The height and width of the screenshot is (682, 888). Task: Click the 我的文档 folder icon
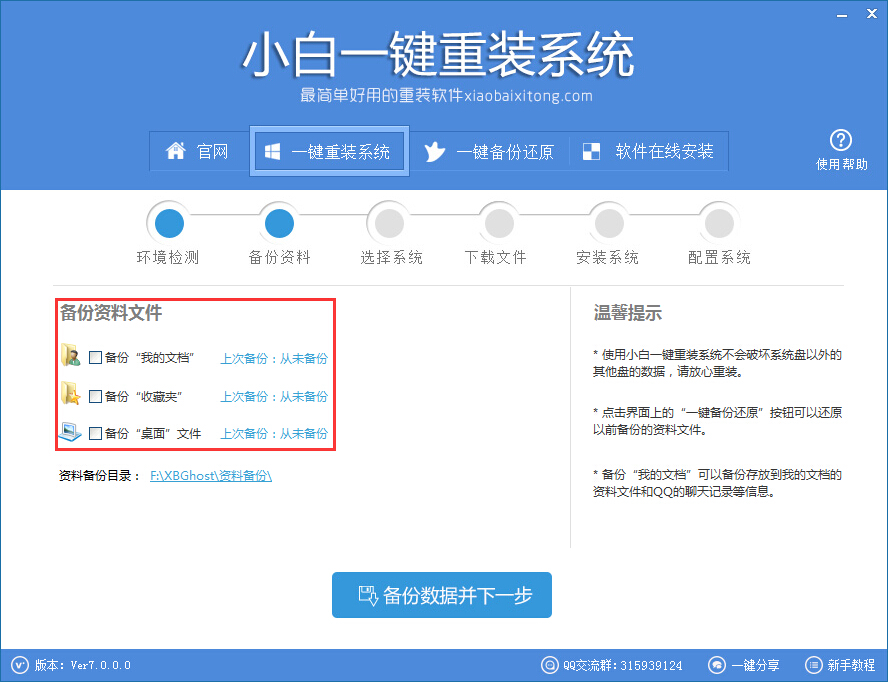(x=70, y=356)
